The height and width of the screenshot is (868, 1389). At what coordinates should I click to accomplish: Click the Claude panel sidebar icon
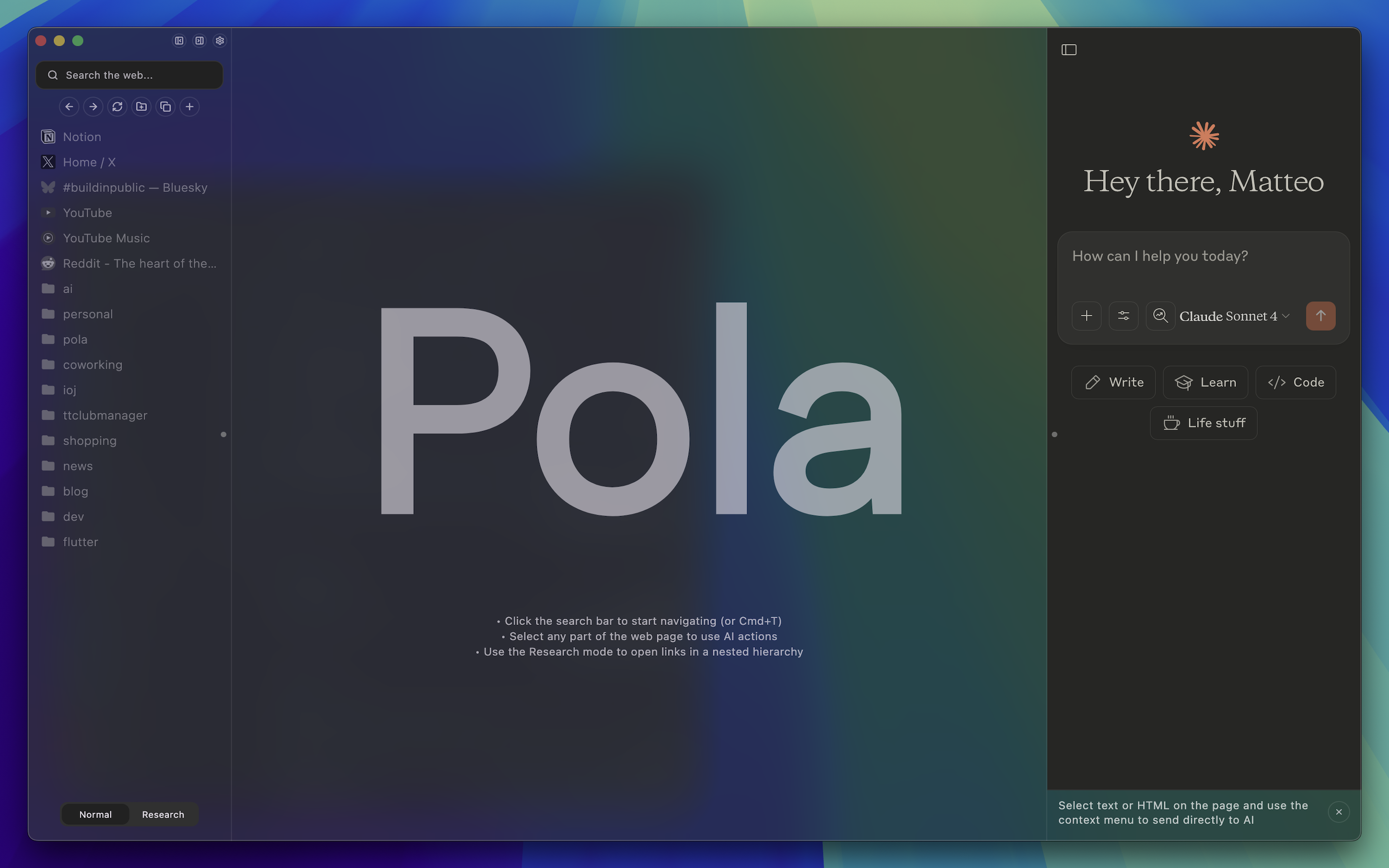click(1069, 50)
